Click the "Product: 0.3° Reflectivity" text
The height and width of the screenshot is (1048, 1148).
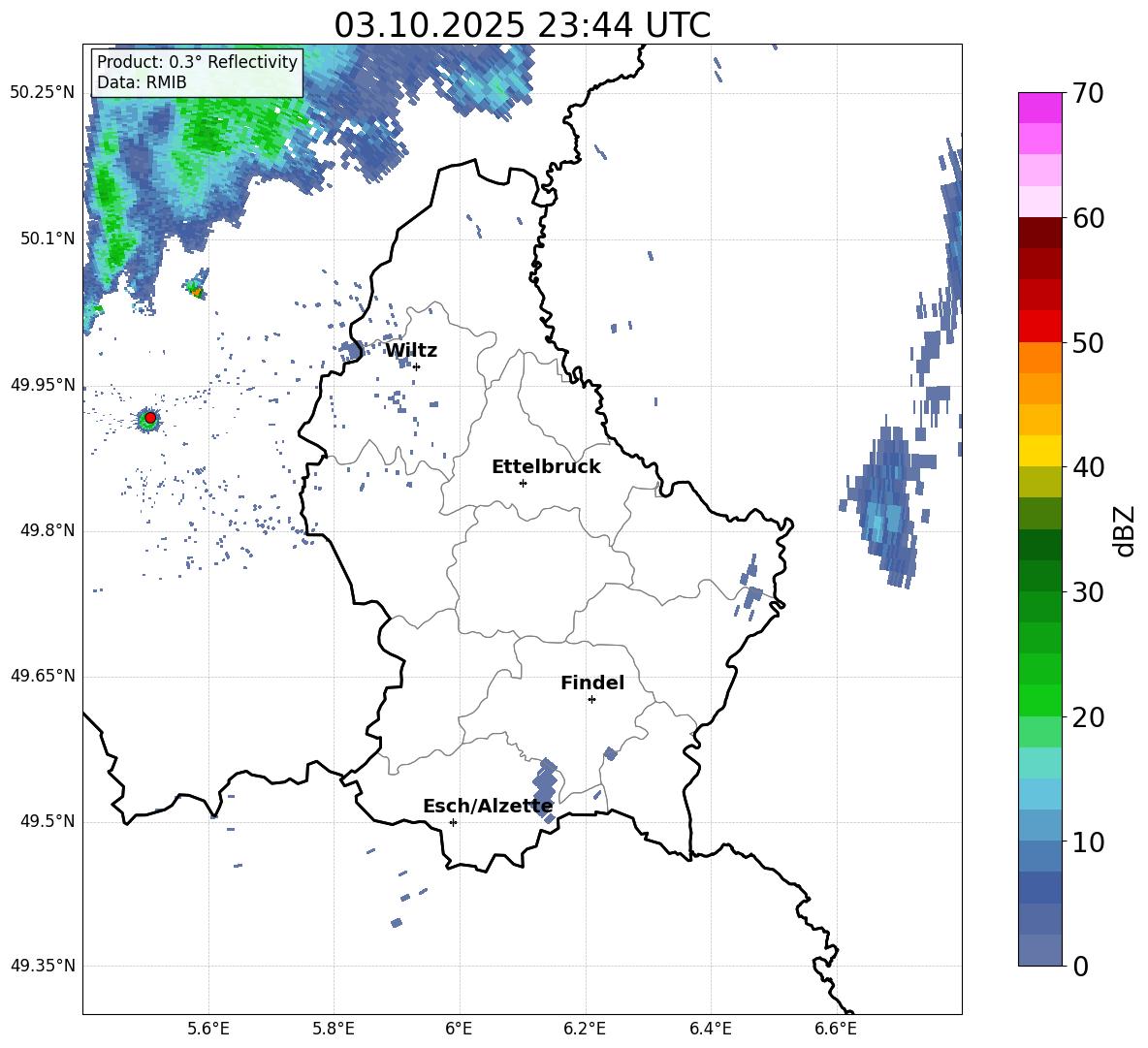coord(198,61)
